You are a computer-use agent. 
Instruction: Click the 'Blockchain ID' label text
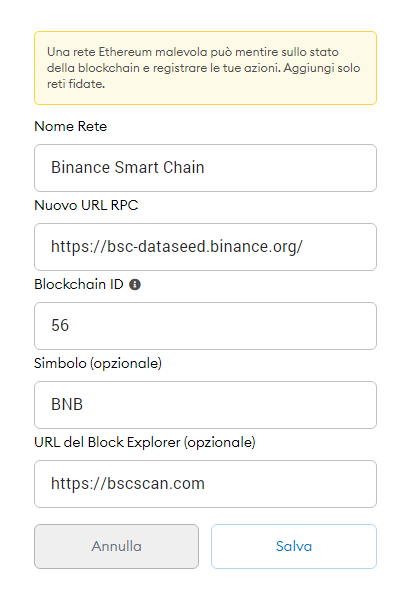click(x=79, y=285)
